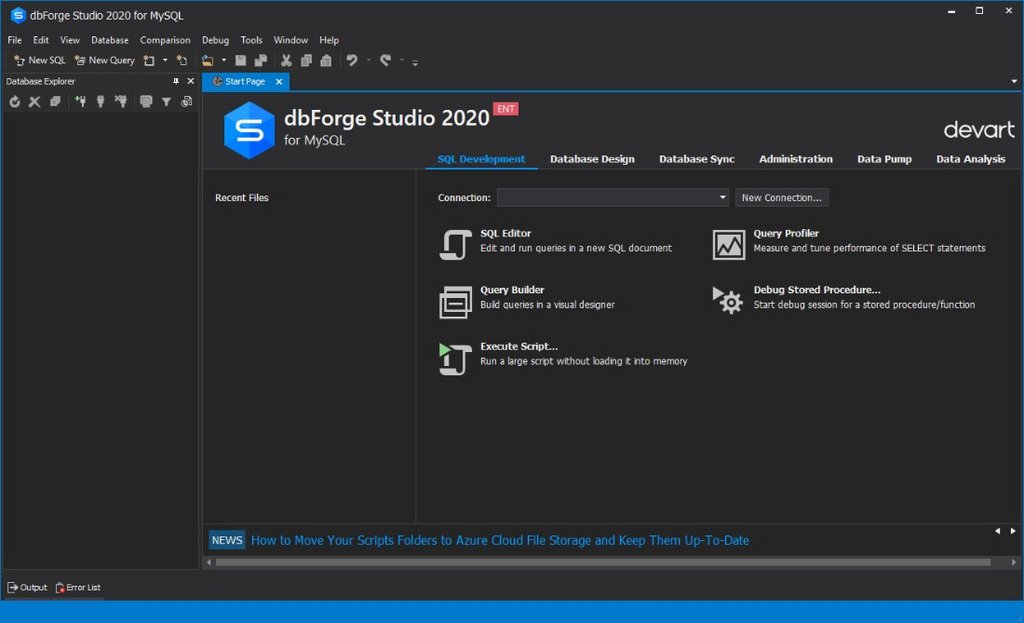Click the Query Profiler chart icon
This screenshot has height=623, width=1024.
coord(728,245)
